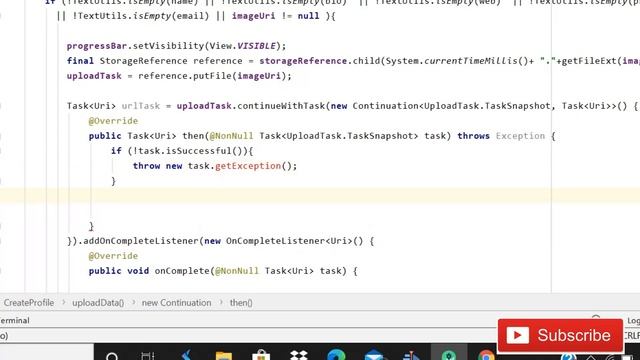Select the uploadData() breadcrumb
640x360 pixels.
click(x=98, y=303)
